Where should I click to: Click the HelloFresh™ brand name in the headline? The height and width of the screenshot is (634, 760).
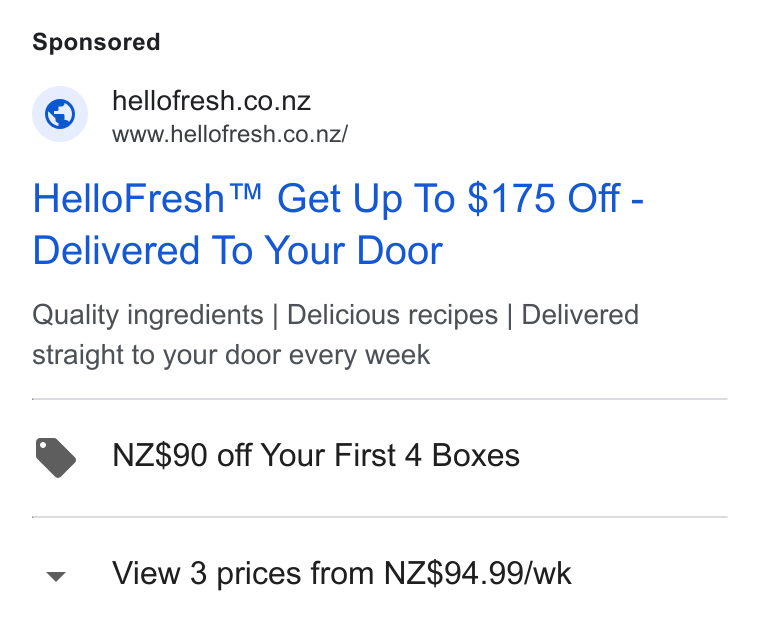tap(147, 198)
